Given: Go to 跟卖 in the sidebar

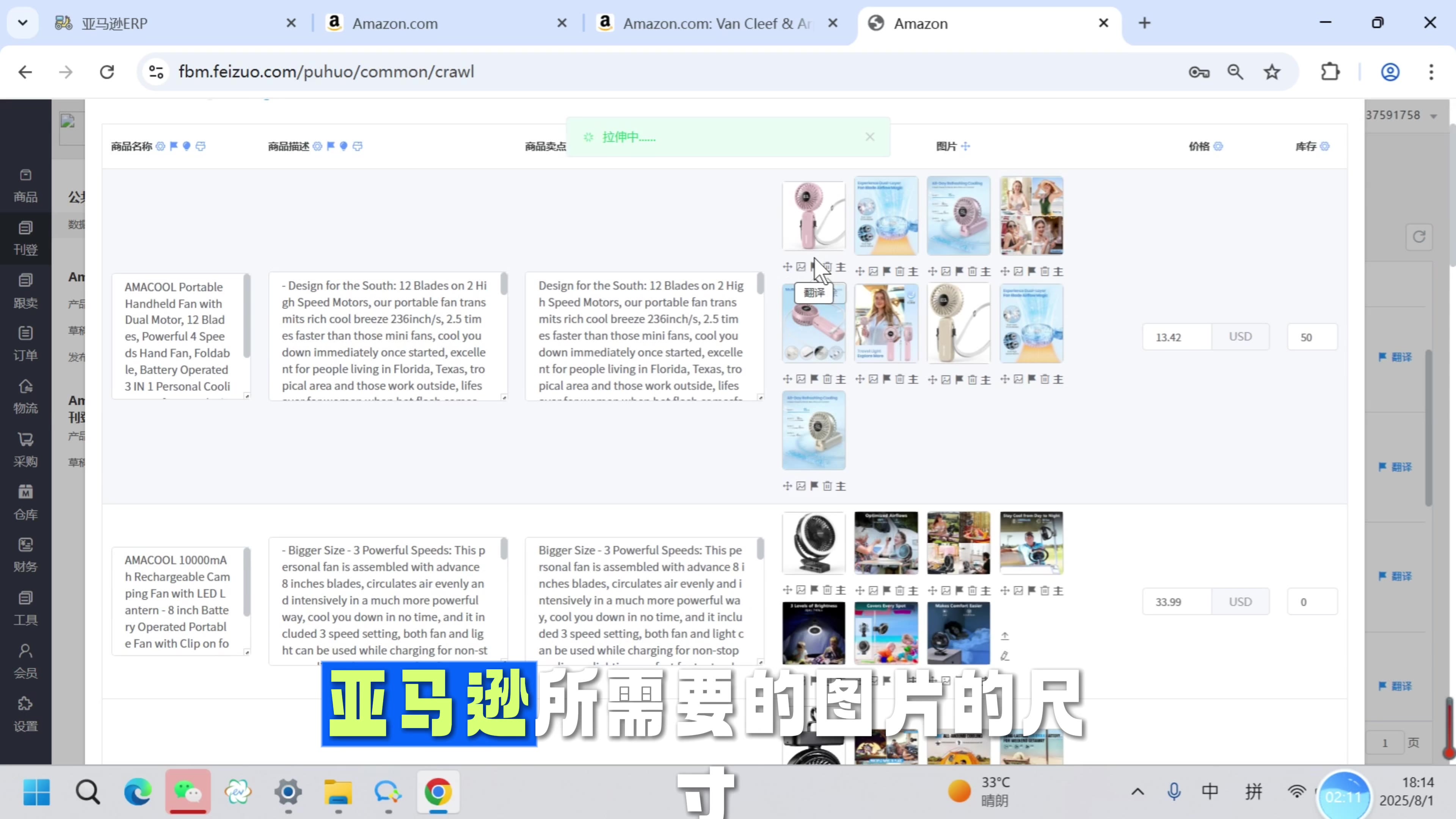Looking at the screenshot, I should [x=25, y=292].
